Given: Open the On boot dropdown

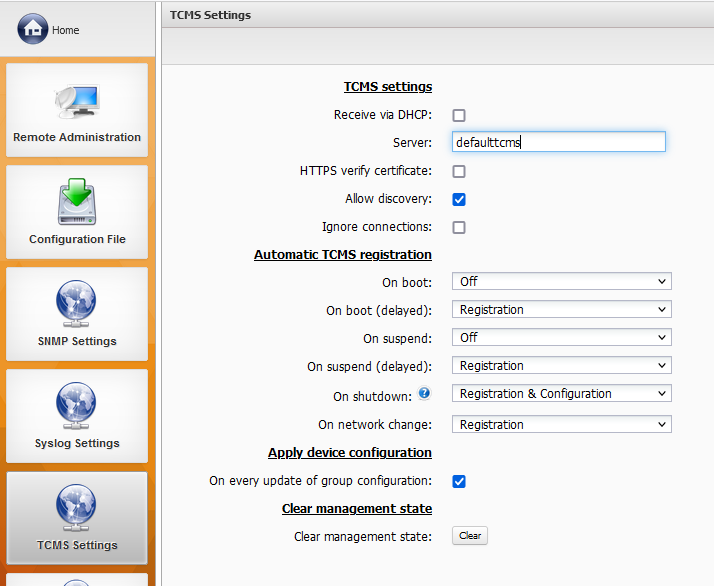Looking at the screenshot, I should [561, 282].
